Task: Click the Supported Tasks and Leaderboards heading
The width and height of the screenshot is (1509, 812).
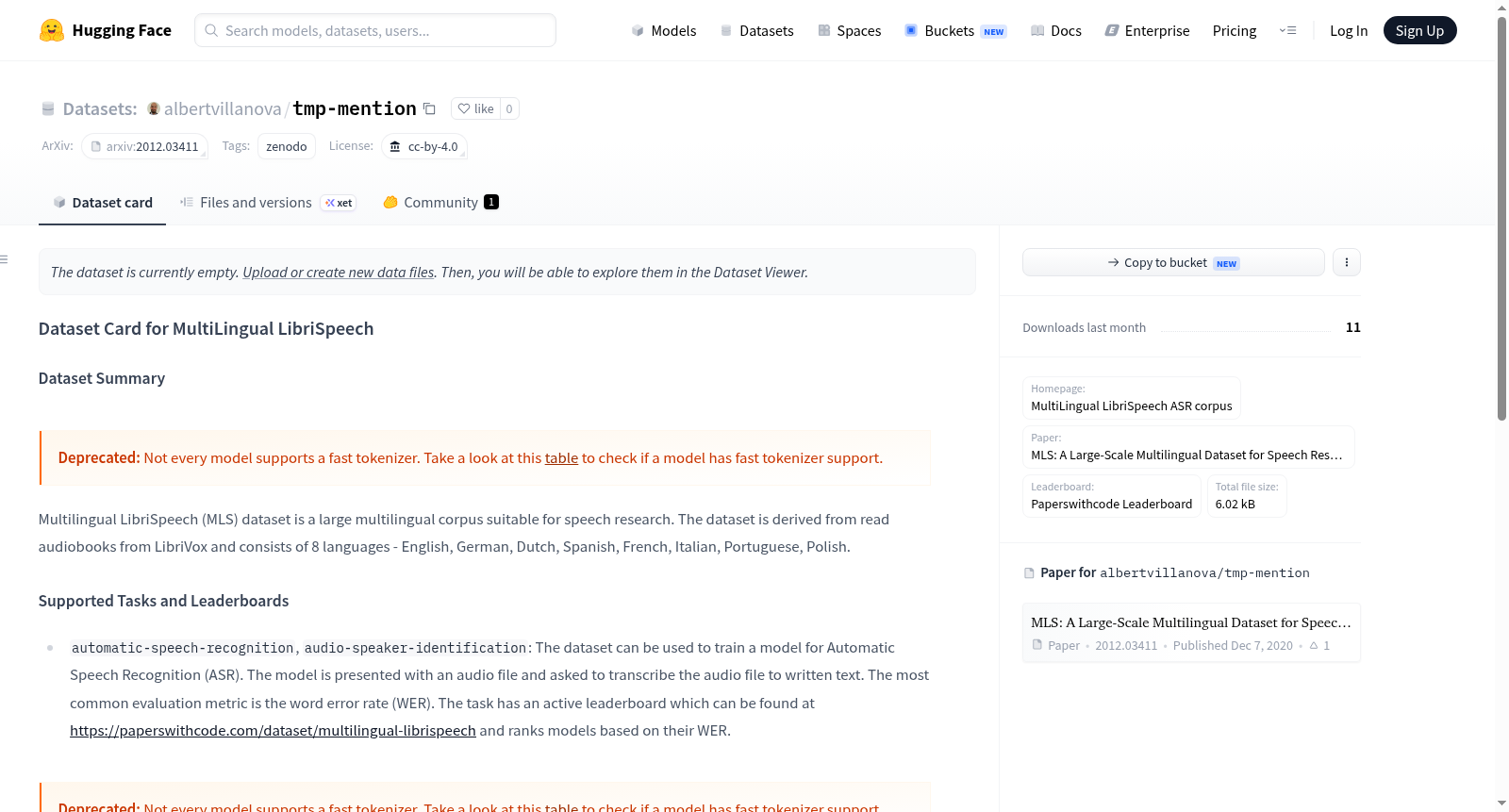Action: [x=164, y=601]
